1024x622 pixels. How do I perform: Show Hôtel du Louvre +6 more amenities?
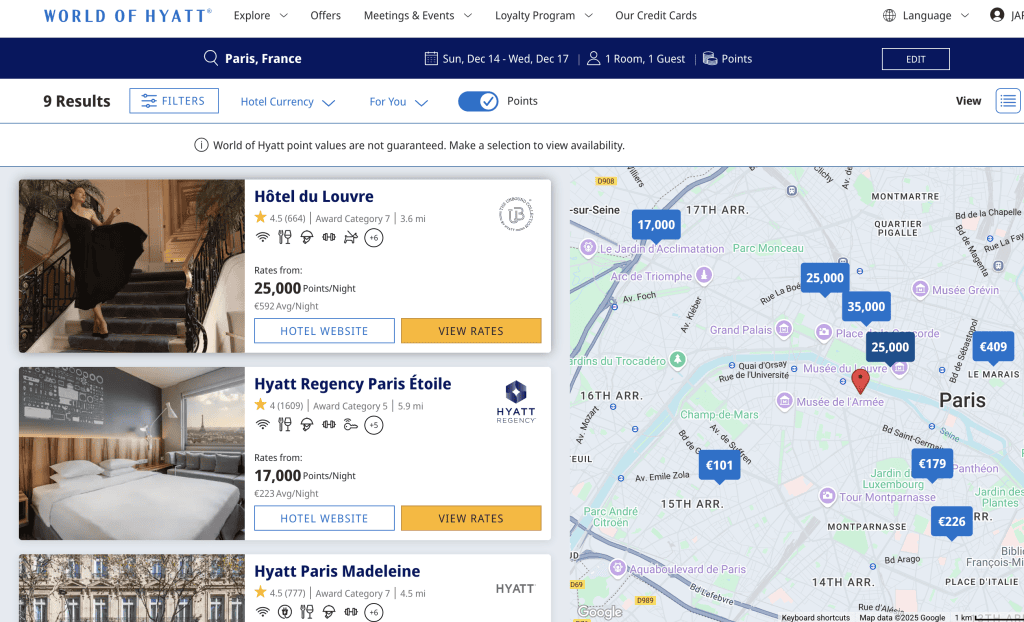374,238
